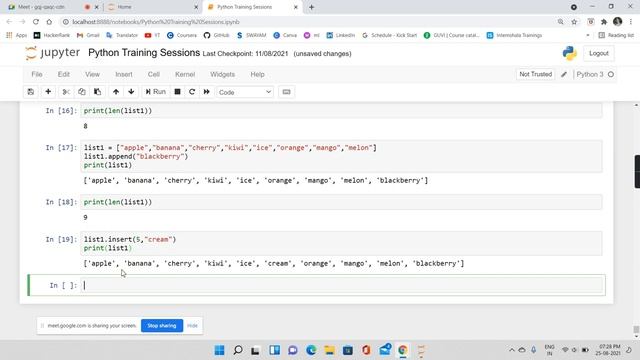Click the pencil edit icon near kernel
Image resolution: width=640 pixels, height=360 pixels.
tap(564, 74)
